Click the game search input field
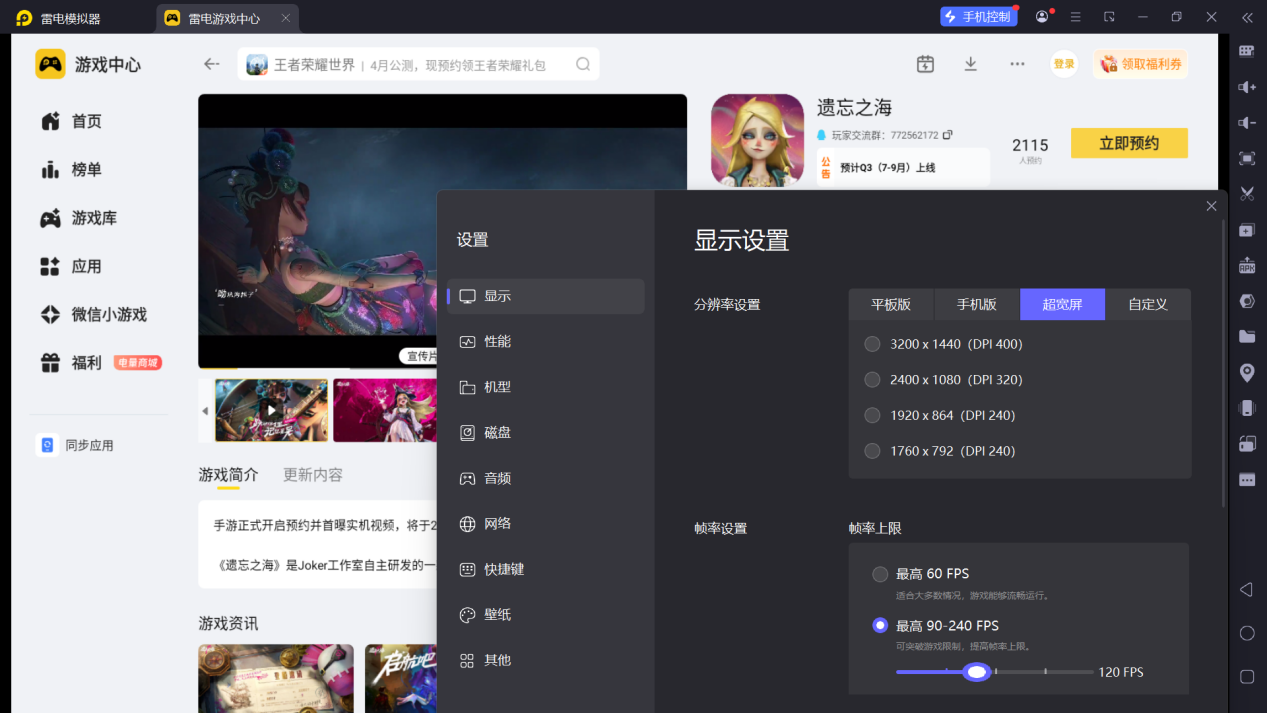The width and height of the screenshot is (1267, 713). click(420, 64)
